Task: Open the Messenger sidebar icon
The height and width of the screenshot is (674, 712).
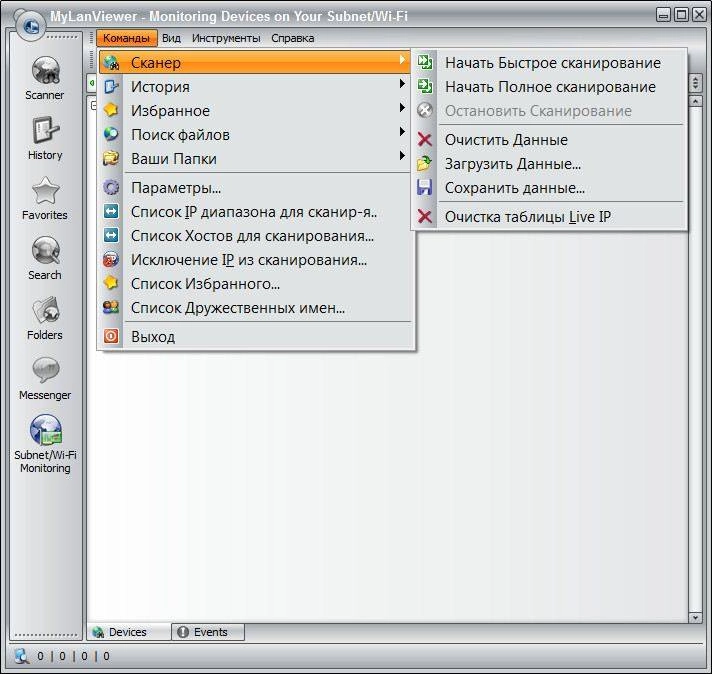Action: click(x=45, y=370)
